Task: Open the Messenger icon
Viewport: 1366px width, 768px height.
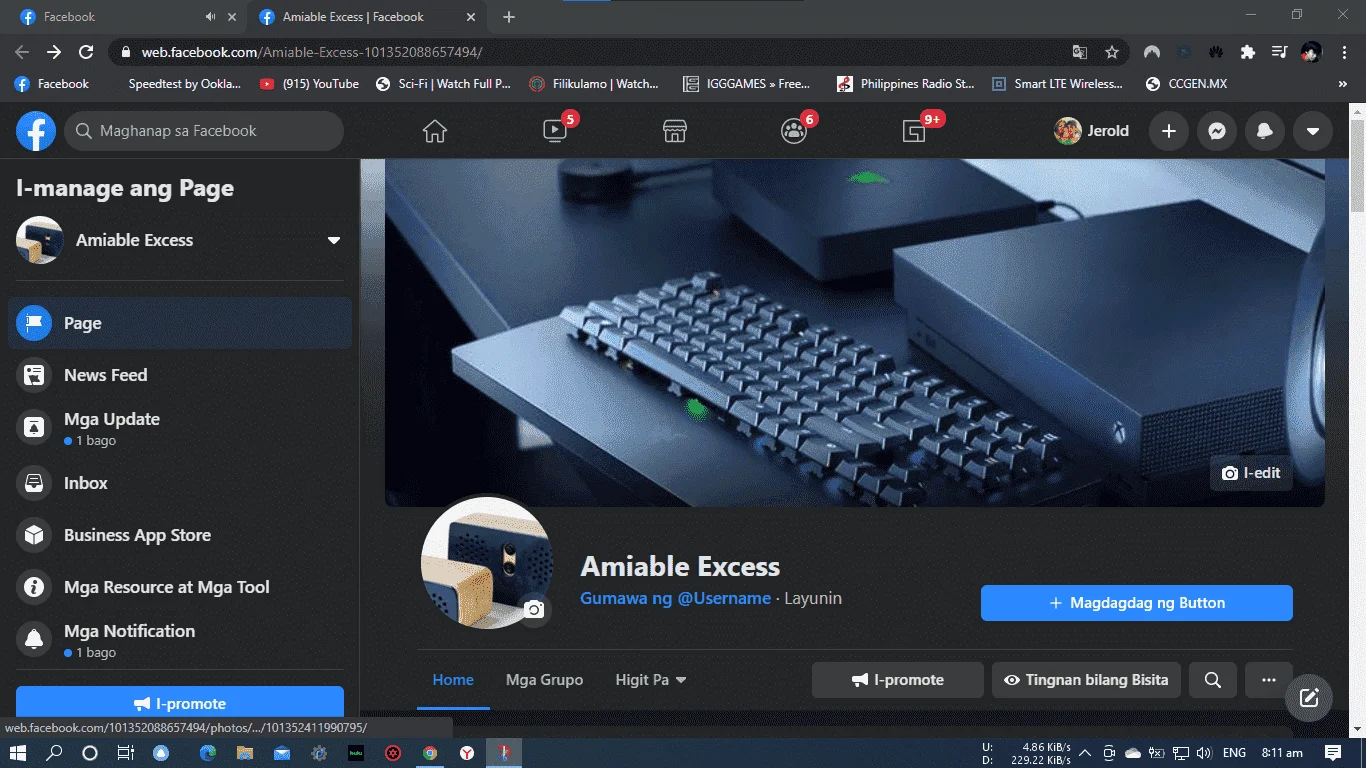Action: [1216, 131]
